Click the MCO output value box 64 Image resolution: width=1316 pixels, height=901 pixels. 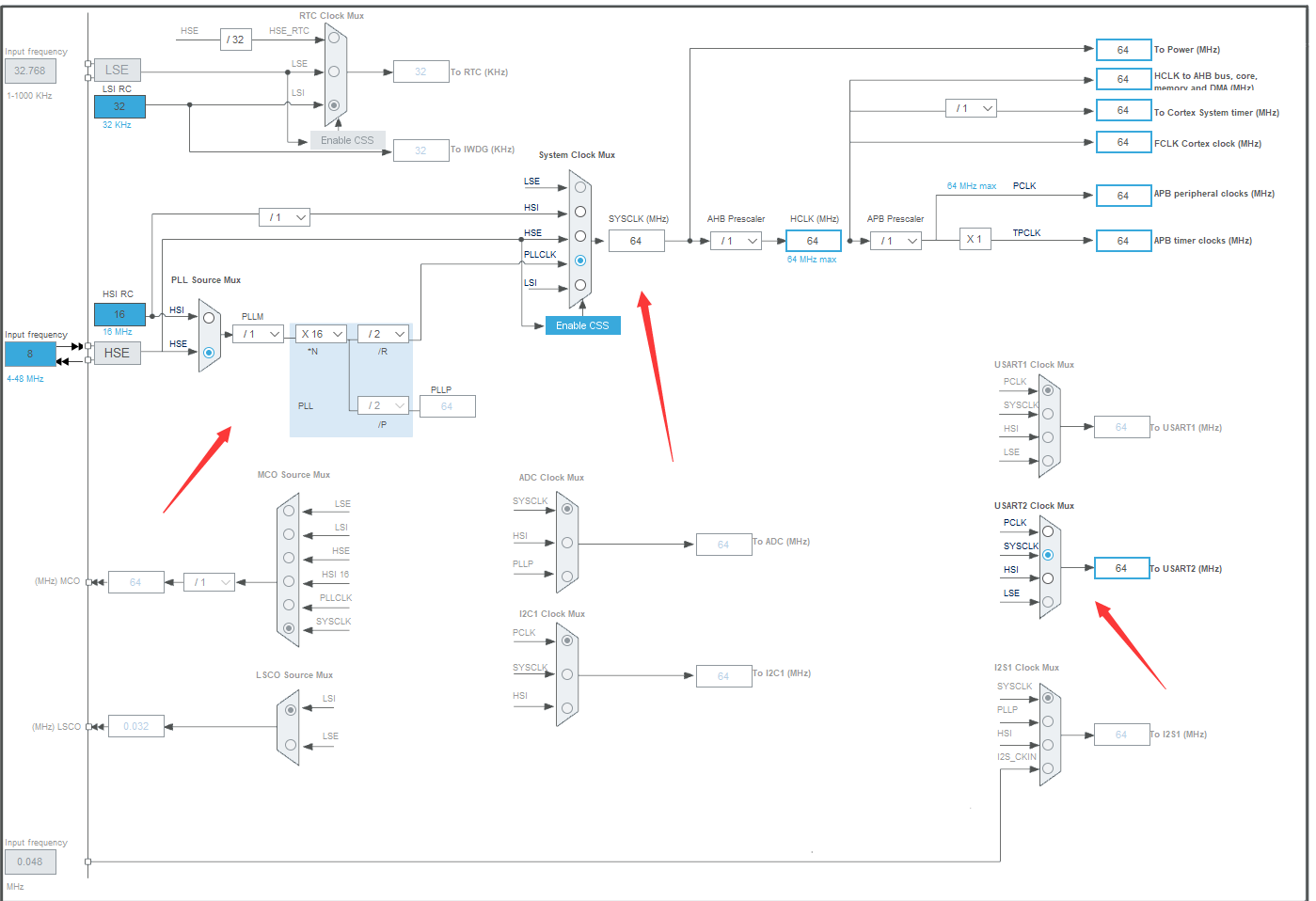135,582
